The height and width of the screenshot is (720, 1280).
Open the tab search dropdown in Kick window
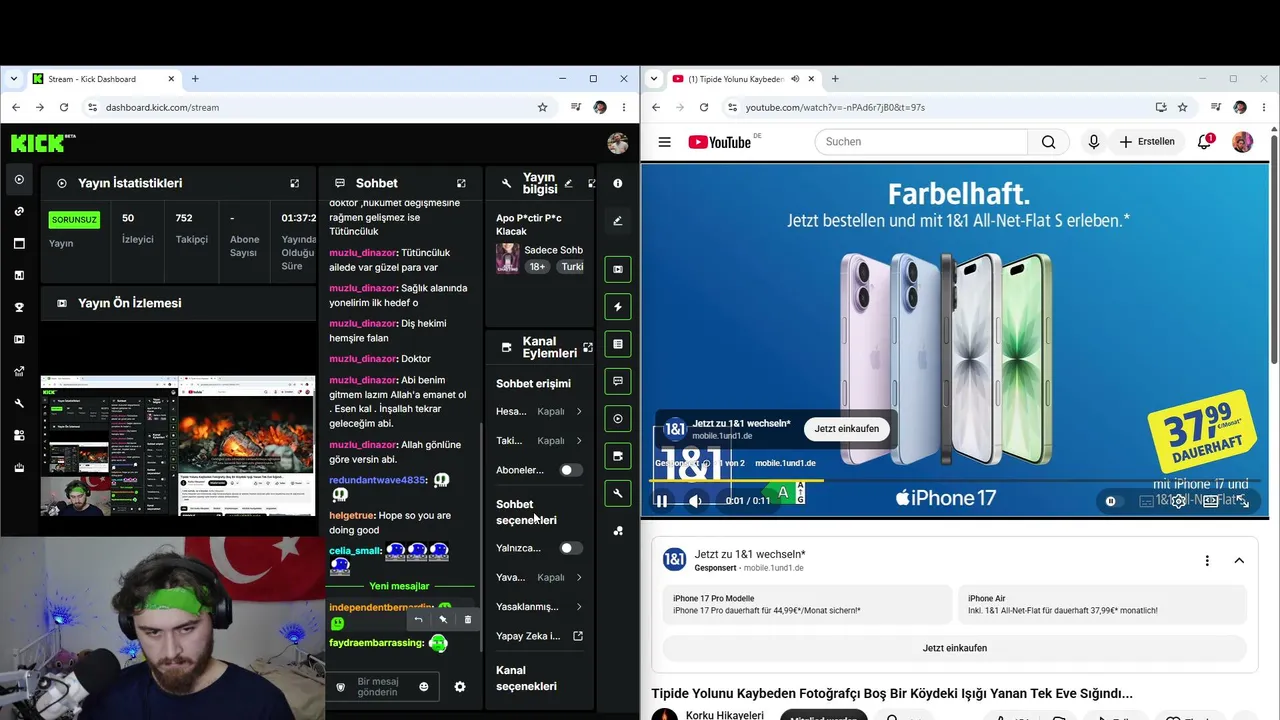(x=14, y=79)
